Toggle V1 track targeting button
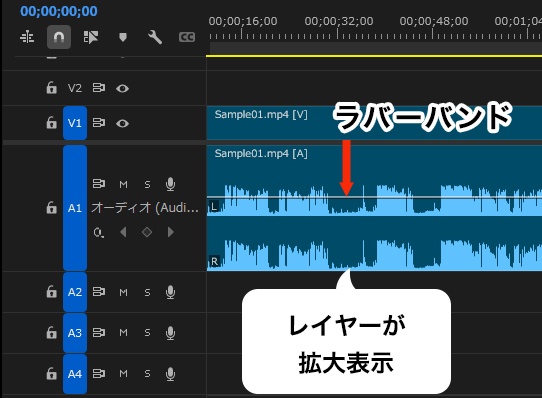Image resolution: width=542 pixels, height=398 pixels. (x=75, y=123)
